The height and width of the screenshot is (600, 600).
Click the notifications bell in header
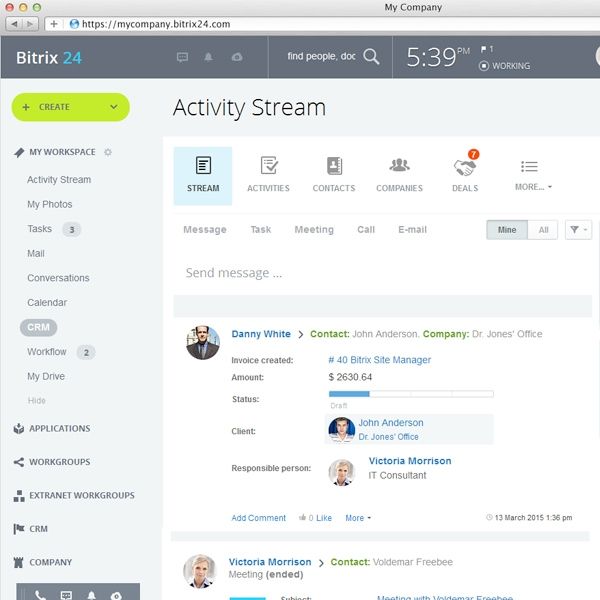click(x=209, y=58)
